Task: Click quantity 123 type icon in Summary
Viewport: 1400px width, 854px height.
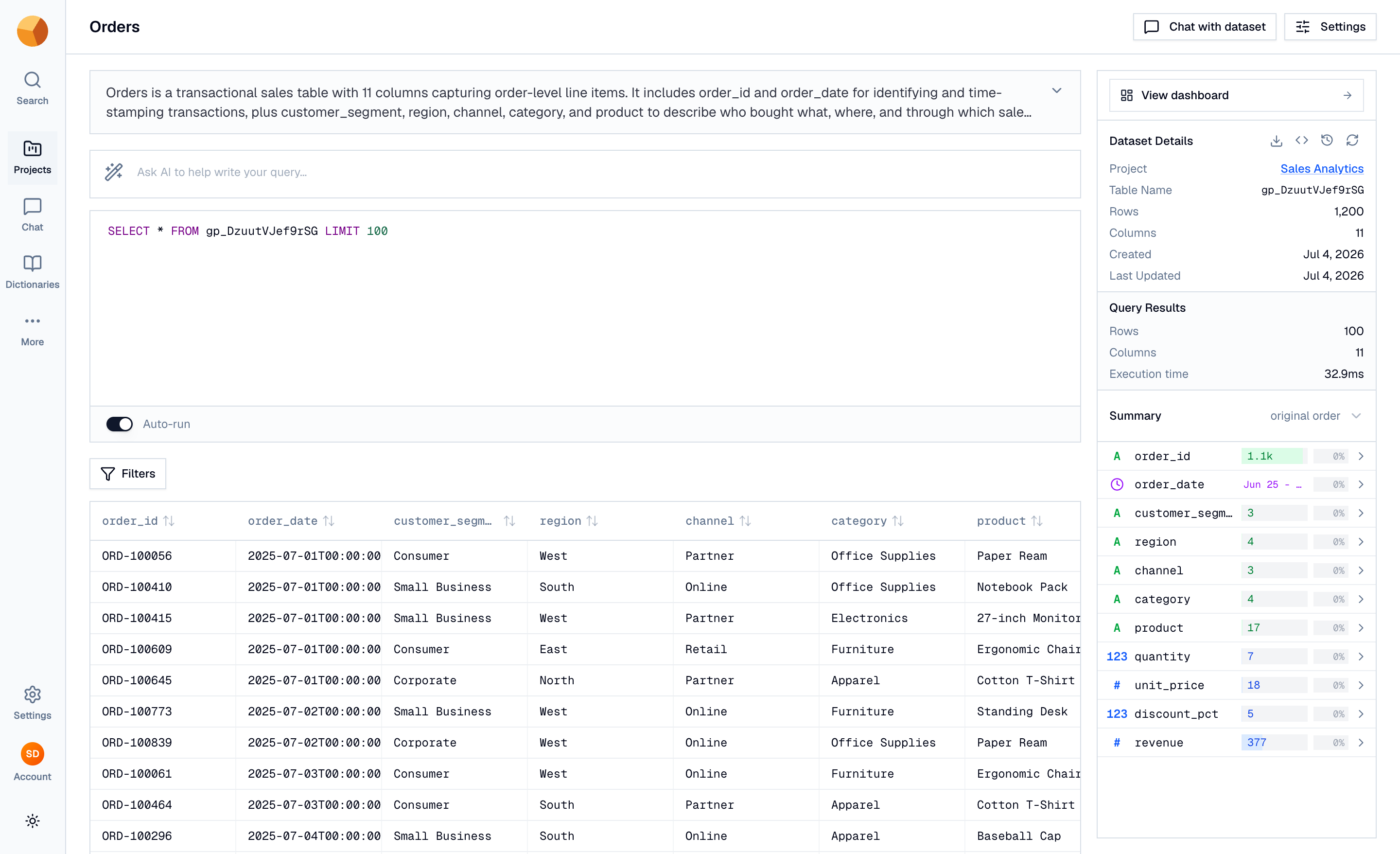Action: pyautogui.click(x=1117, y=656)
